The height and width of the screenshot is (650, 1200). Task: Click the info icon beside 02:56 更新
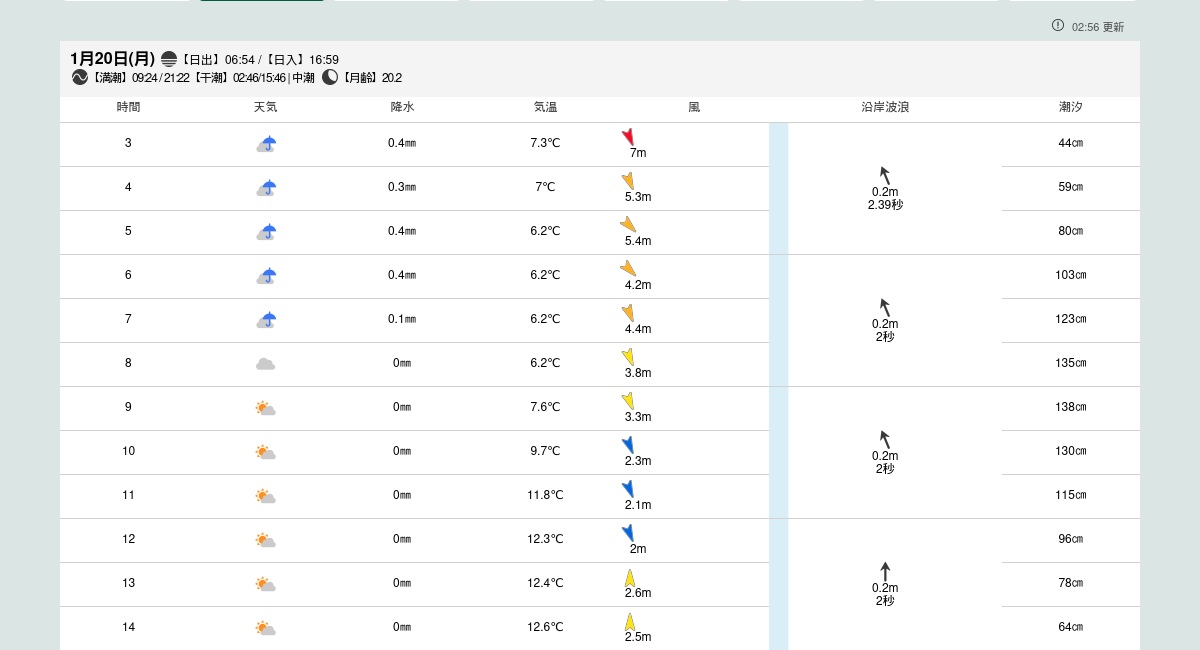(1058, 25)
